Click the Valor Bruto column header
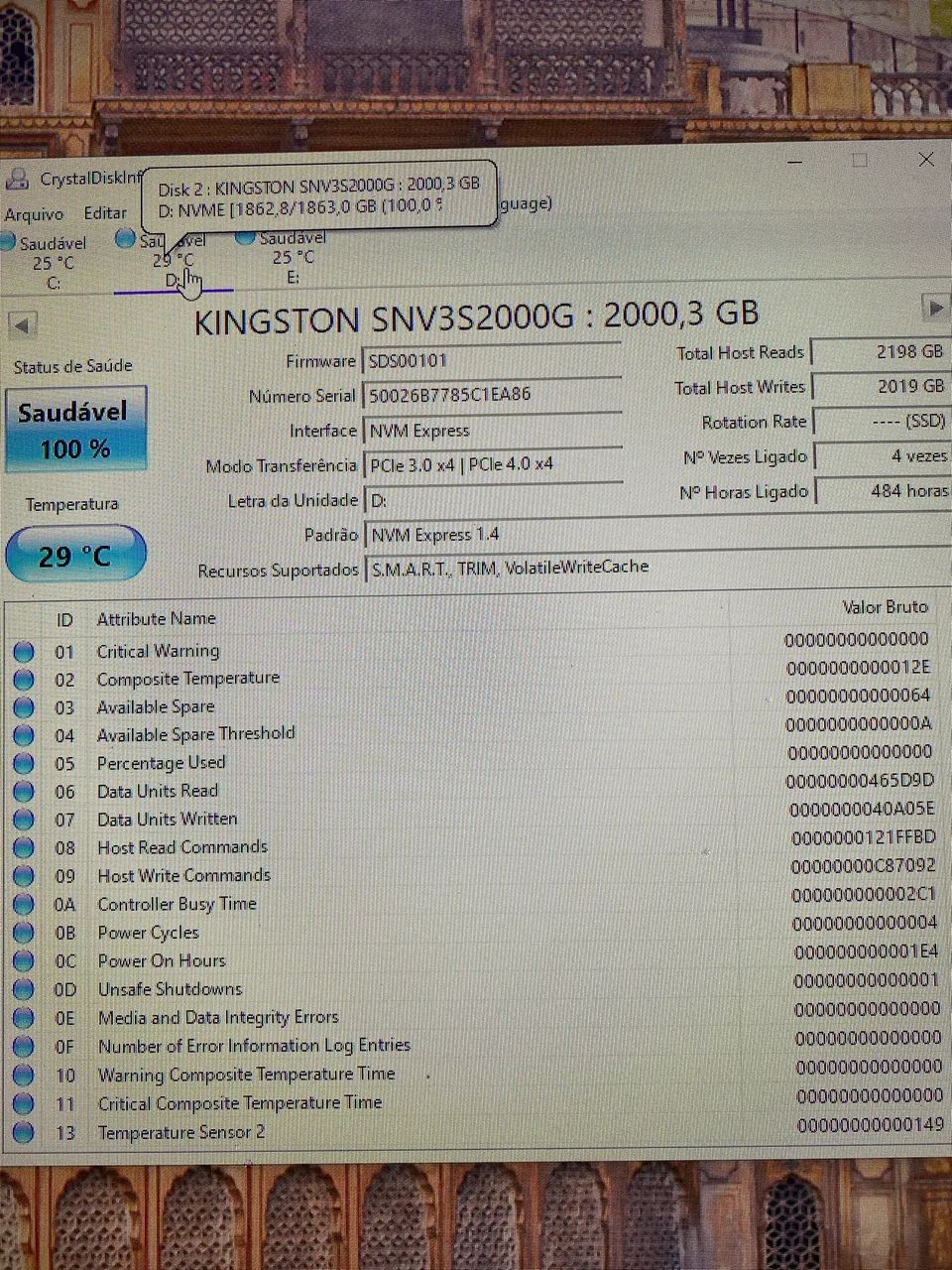The width and height of the screenshot is (952, 1270). (x=886, y=606)
